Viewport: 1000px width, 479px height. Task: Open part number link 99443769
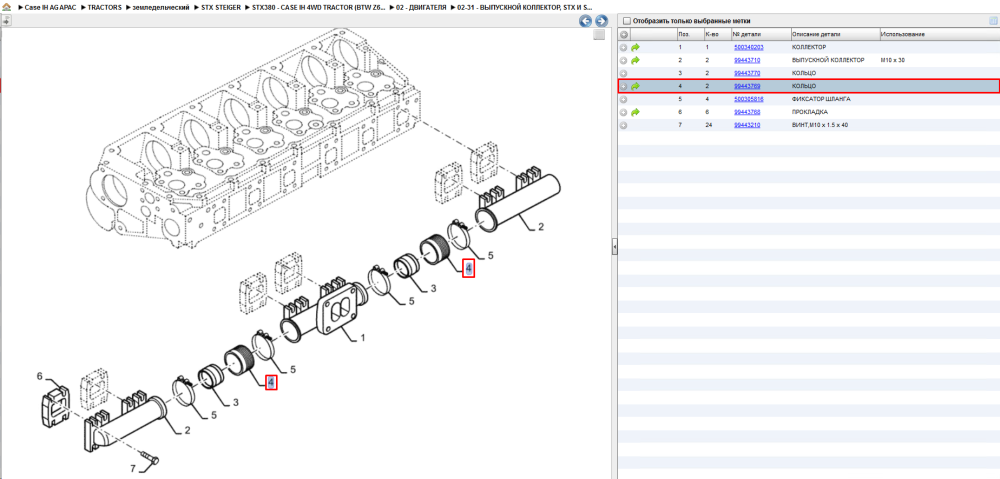point(746,86)
